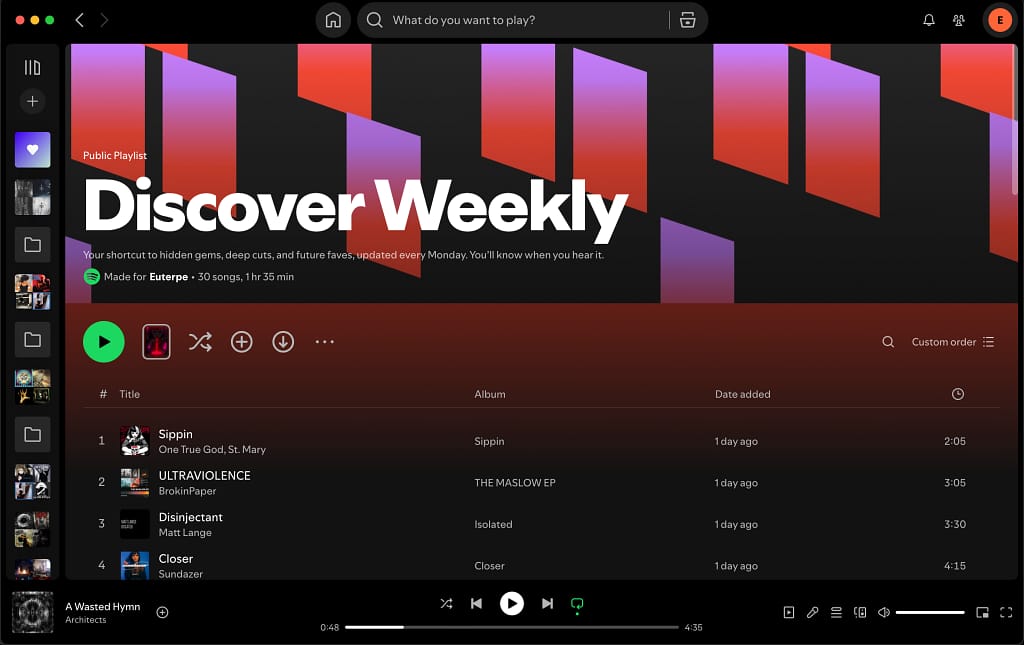Open the play queue
Screen dimensions: 1024x645
(836, 612)
